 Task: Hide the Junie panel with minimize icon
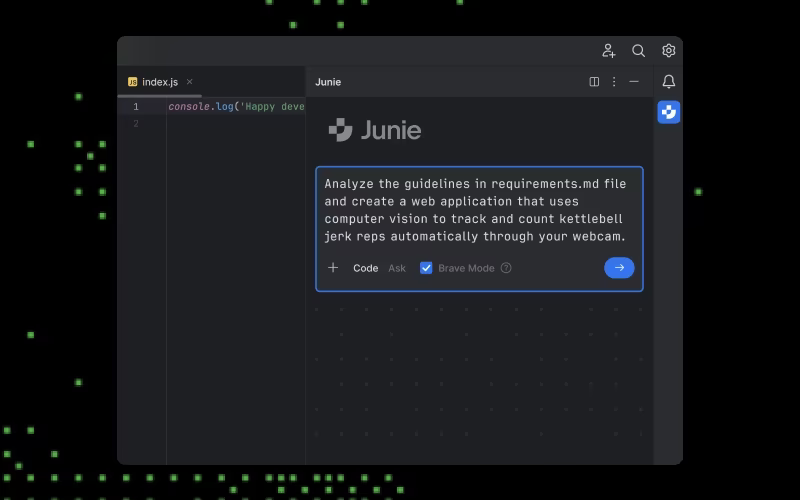tap(634, 82)
